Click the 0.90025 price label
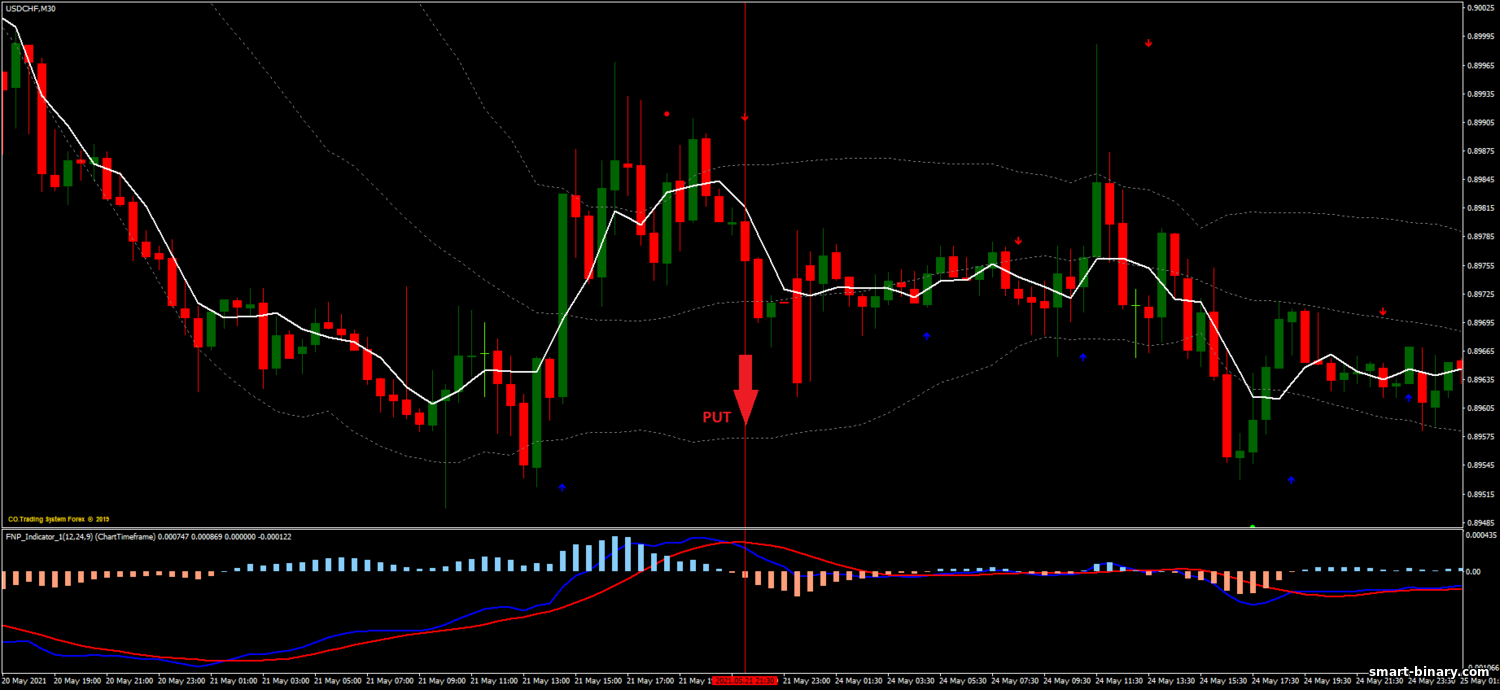The height and width of the screenshot is (690, 1500). [x=1480, y=8]
